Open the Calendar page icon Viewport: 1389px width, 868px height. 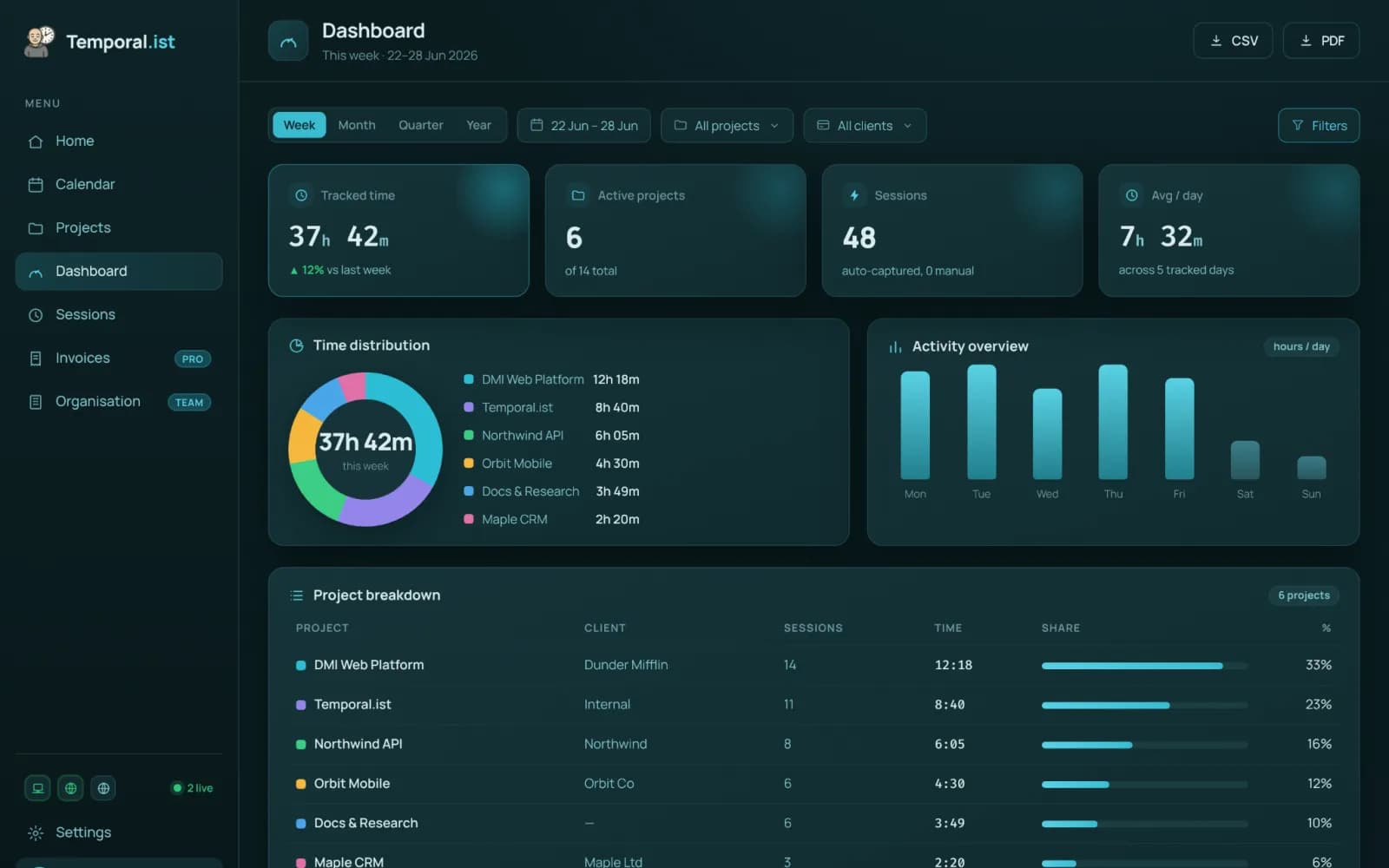(x=36, y=185)
